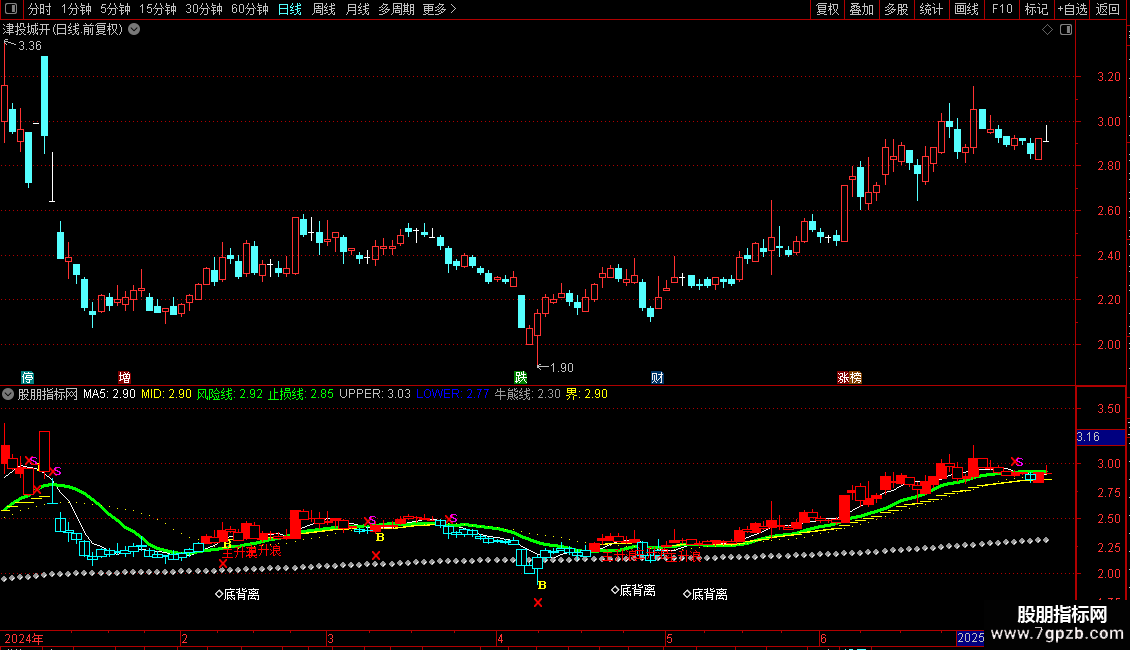Click the 2024年 timeline label
This screenshot has height=650, width=1130.
pos(24,638)
